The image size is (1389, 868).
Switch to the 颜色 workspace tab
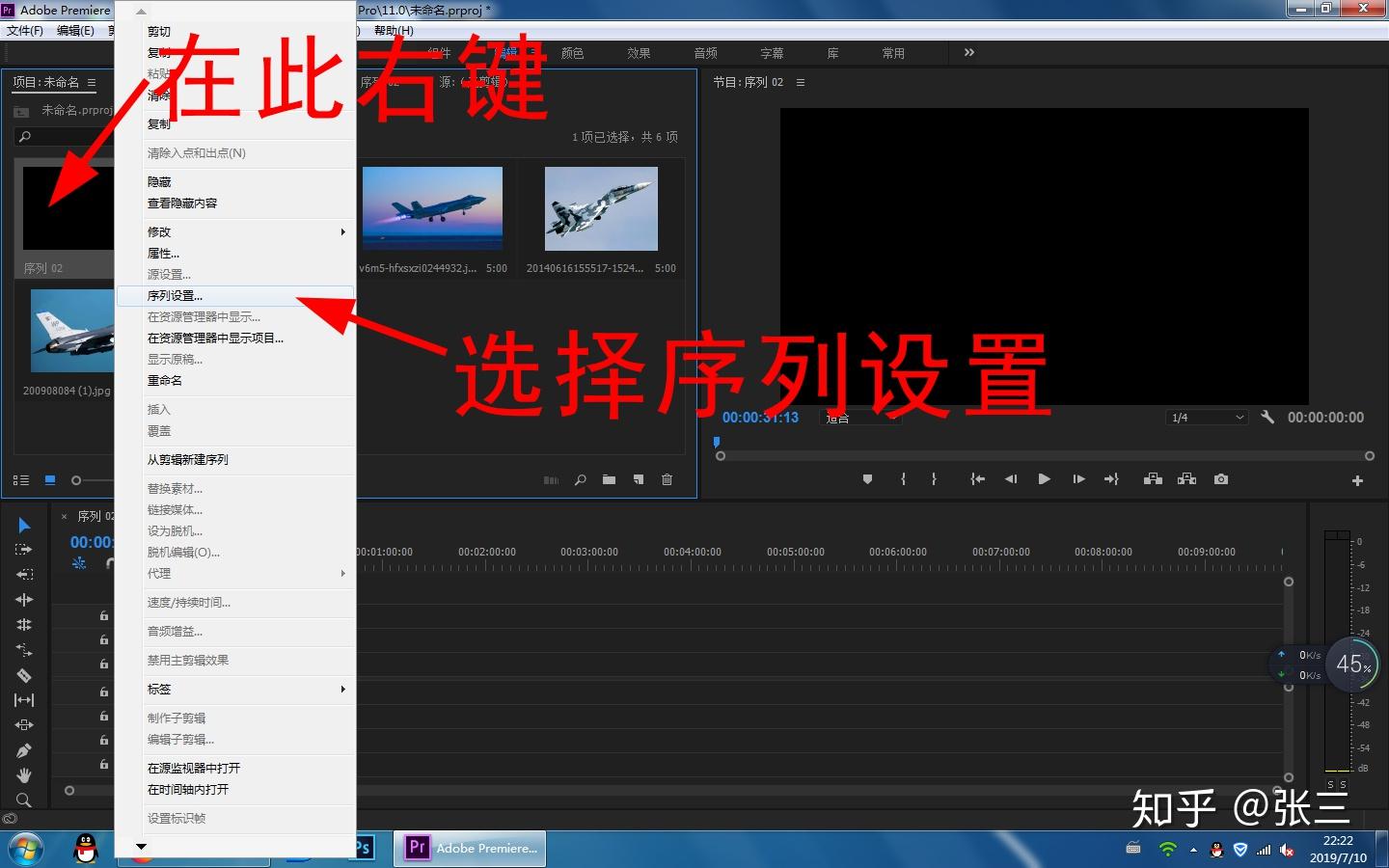(x=572, y=53)
